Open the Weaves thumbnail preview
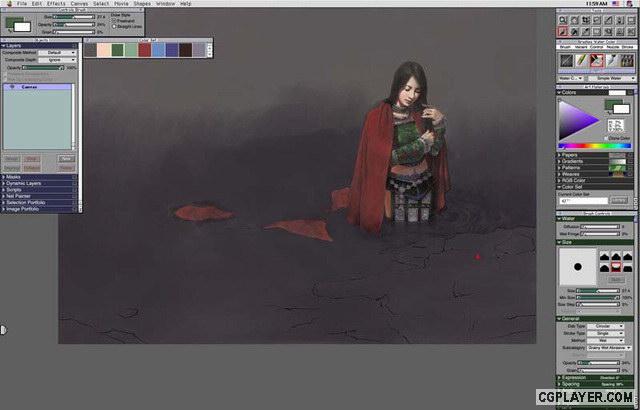The height and width of the screenshot is (410, 640). (618, 174)
